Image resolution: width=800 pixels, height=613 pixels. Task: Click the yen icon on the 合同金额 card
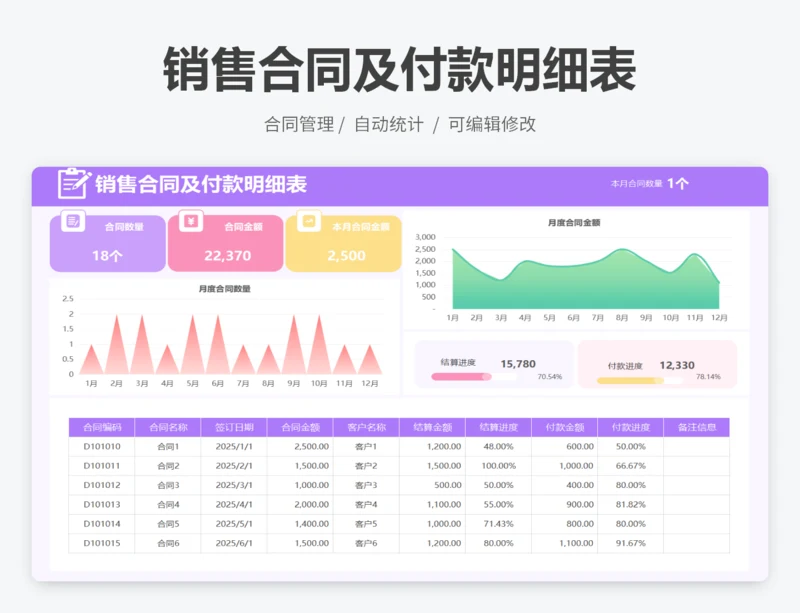point(191,221)
